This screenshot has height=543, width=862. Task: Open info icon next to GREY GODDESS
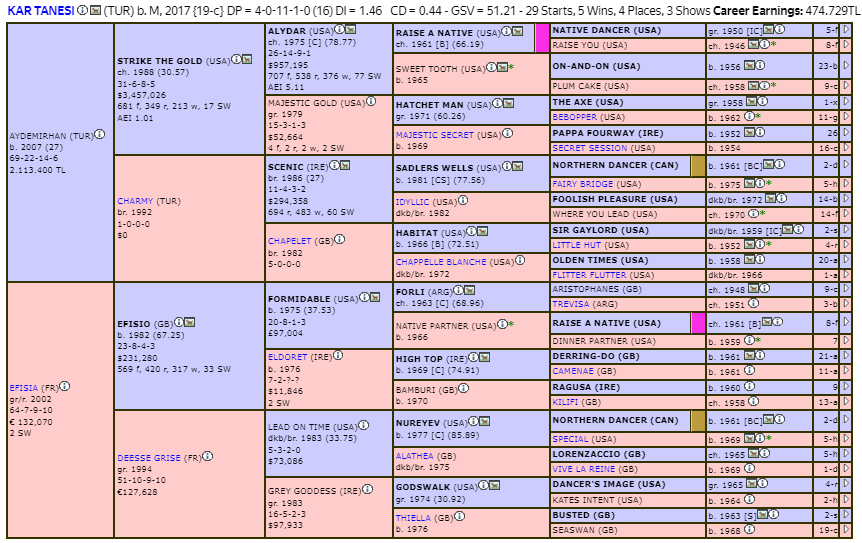(368, 489)
